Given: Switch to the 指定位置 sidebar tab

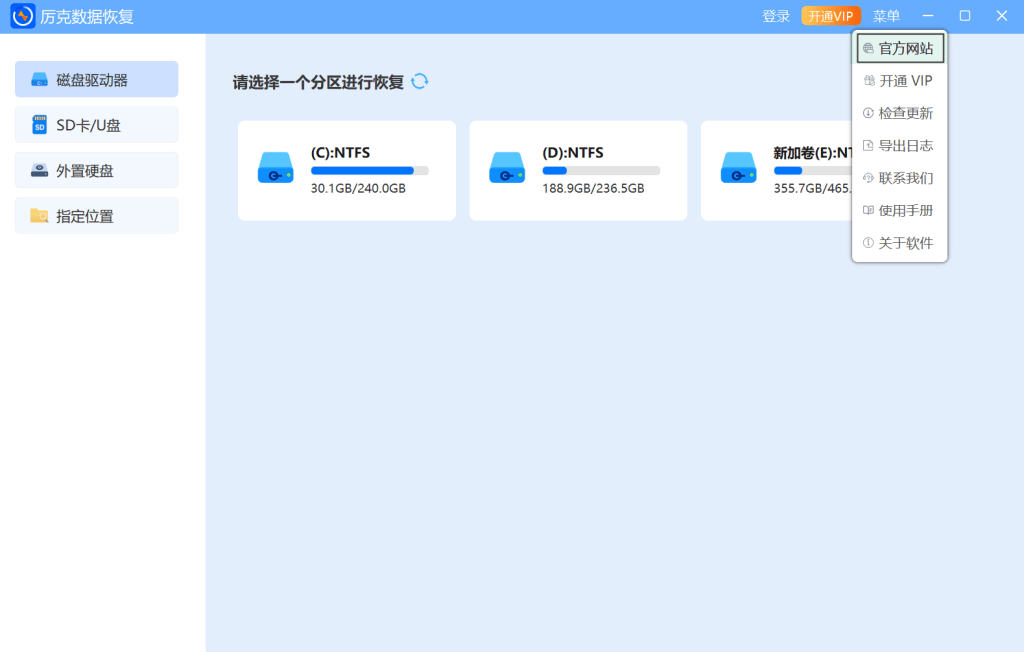Looking at the screenshot, I should (x=97, y=216).
